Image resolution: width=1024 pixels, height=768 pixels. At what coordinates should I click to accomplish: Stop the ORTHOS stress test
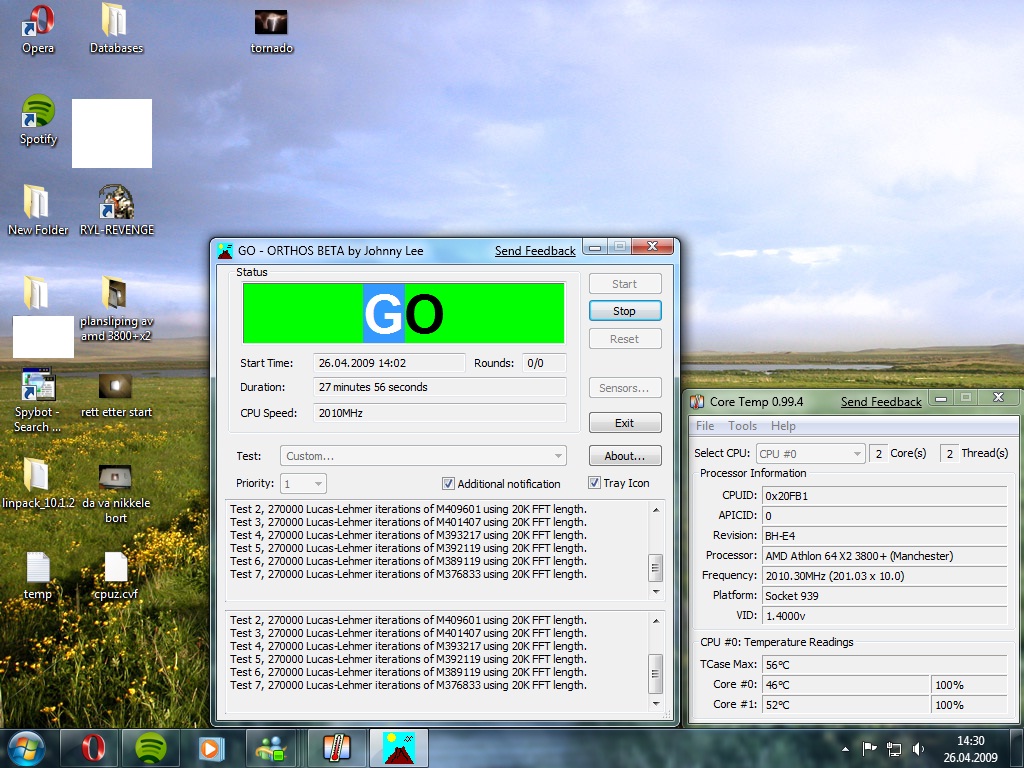625,311
